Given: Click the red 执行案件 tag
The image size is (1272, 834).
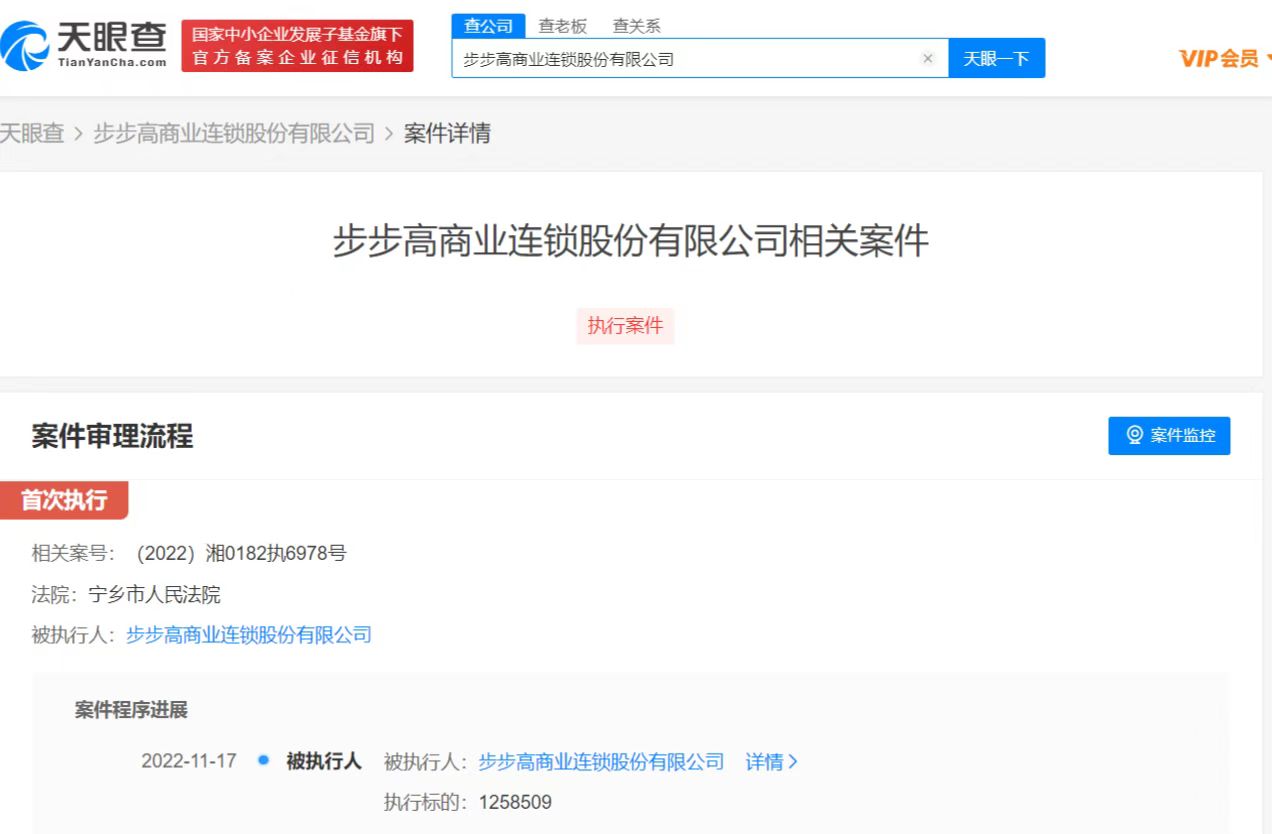Looking at the screenshot, I should pos(625,326).
